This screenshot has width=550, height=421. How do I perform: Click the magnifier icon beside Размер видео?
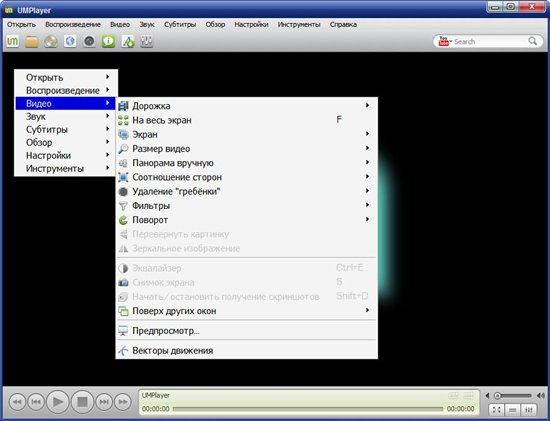pyautogui.click(x=123, y=149)
